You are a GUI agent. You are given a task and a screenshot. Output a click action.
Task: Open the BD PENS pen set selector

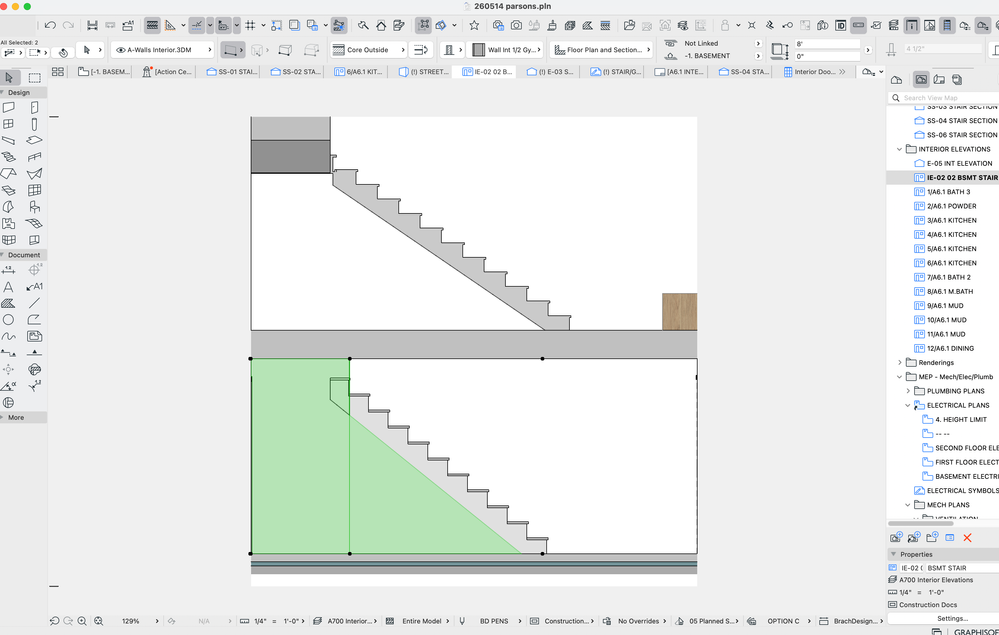click(494, 621)
